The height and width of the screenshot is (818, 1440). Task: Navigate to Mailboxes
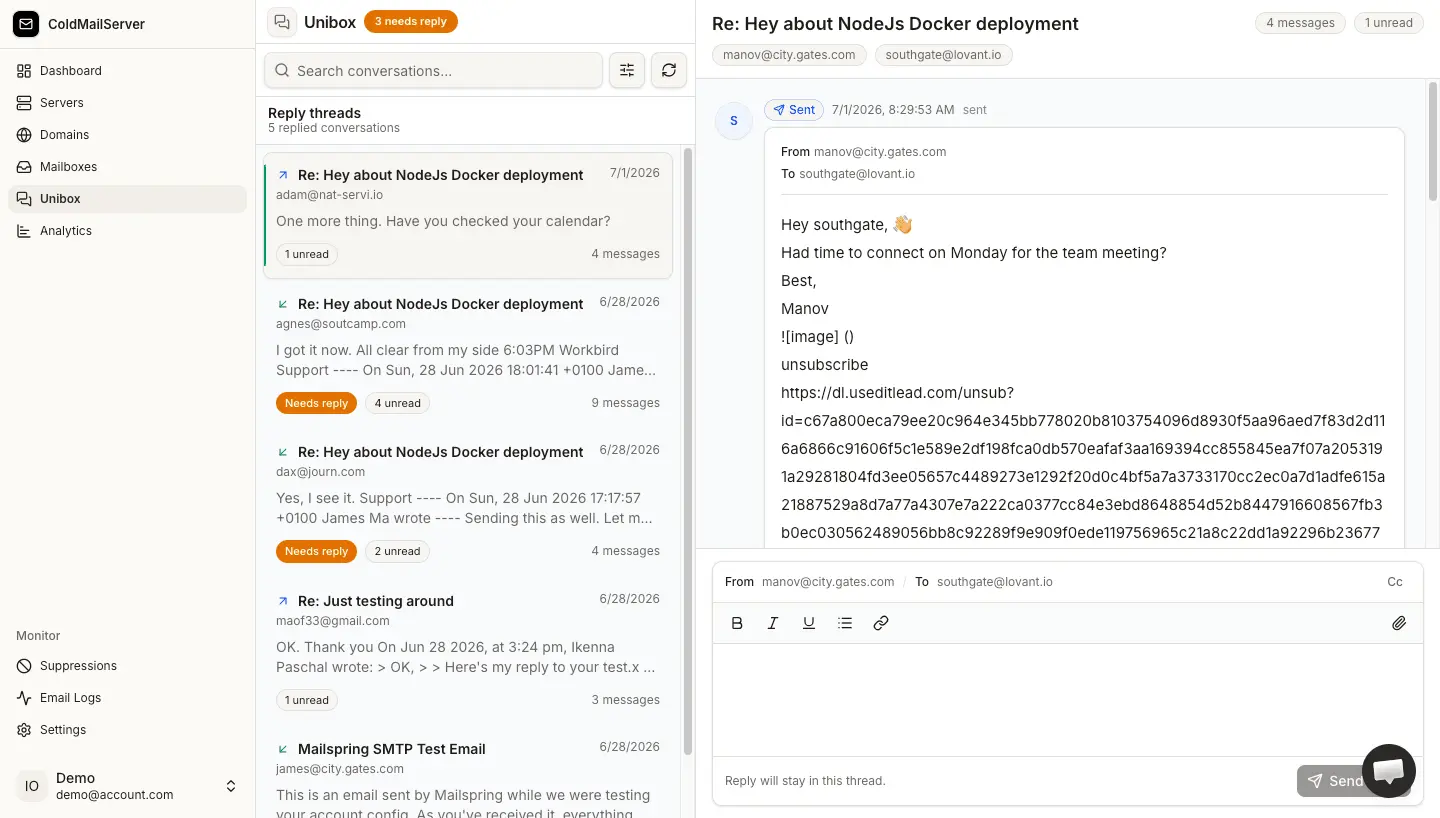click(x=127, y=167)
